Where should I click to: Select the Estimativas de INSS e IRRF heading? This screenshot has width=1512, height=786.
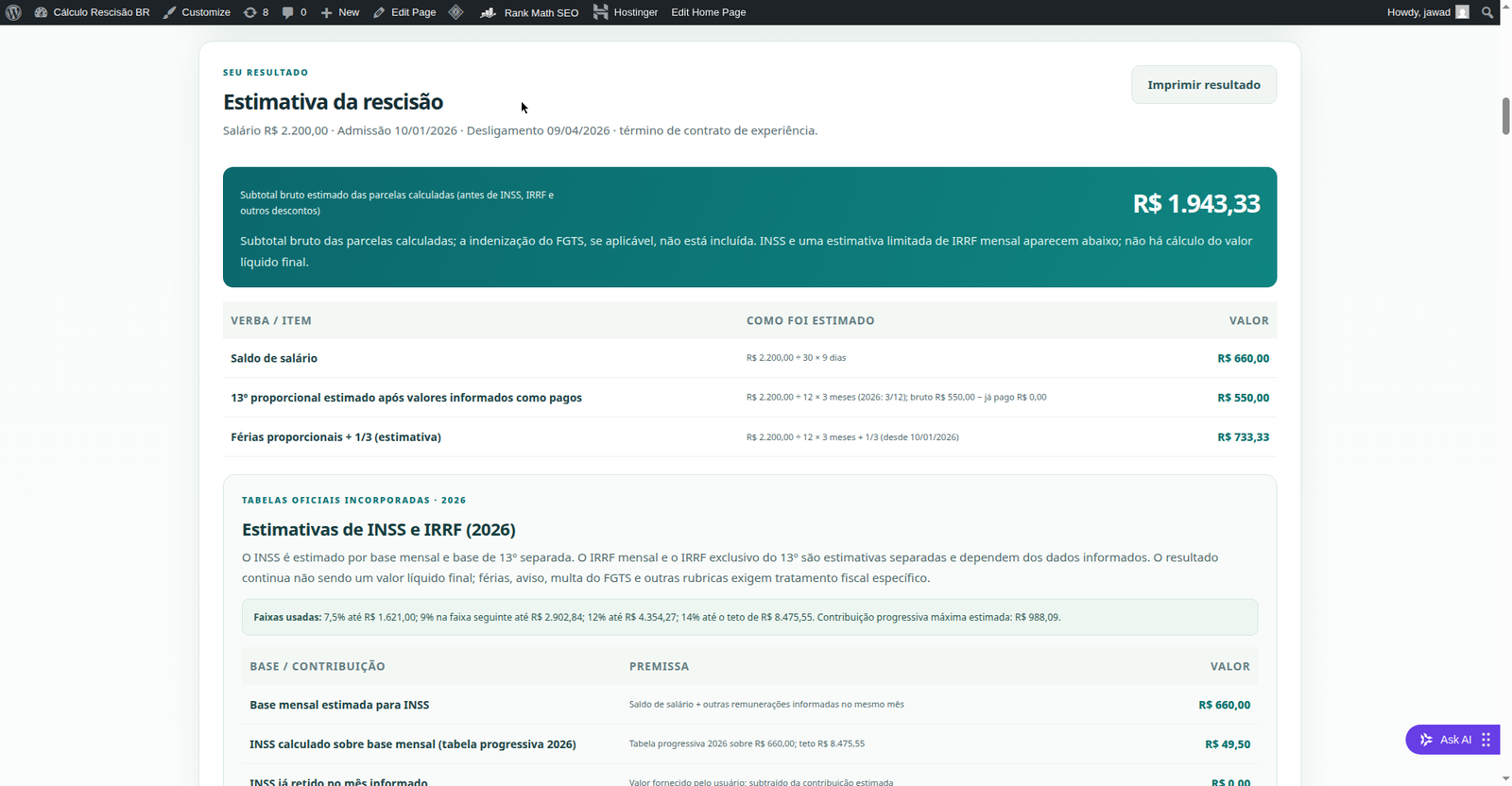coord(379,530)
